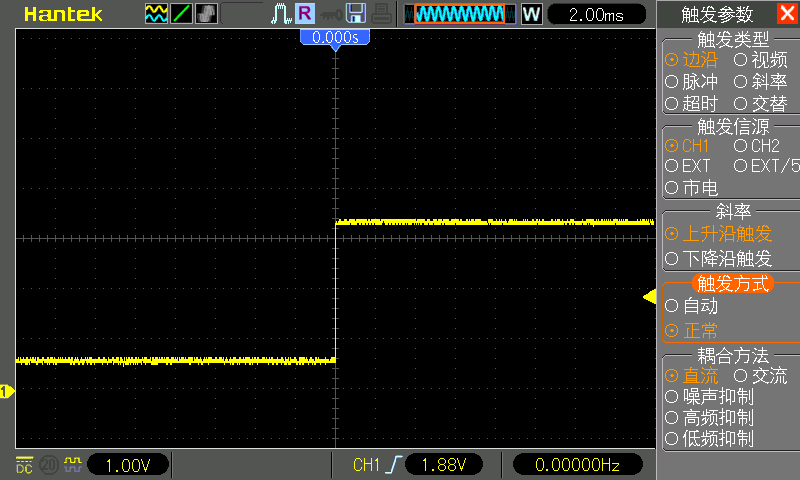The height and width of the screenshot is (480, 800).
Task: Click the printer icon in the top bar
Action: [382, 14]
